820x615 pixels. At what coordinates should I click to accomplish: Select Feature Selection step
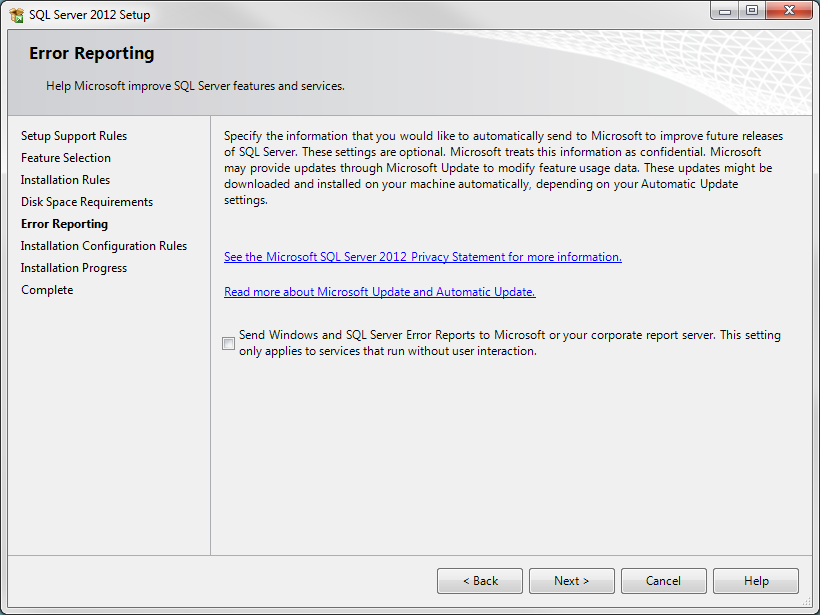(x=66, y=158)
